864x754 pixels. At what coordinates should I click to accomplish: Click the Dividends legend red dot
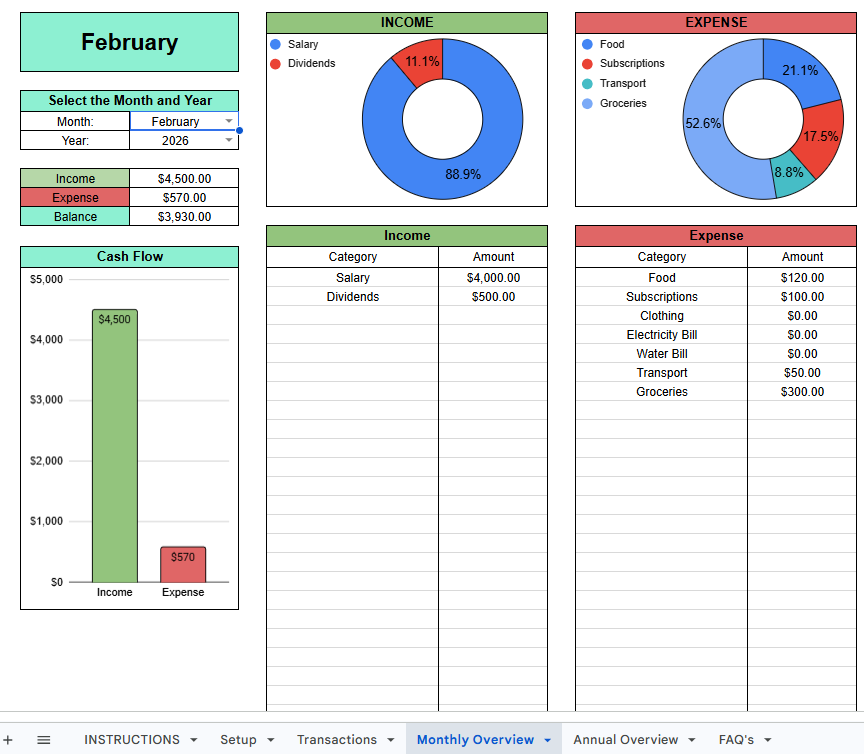[276, 63]
